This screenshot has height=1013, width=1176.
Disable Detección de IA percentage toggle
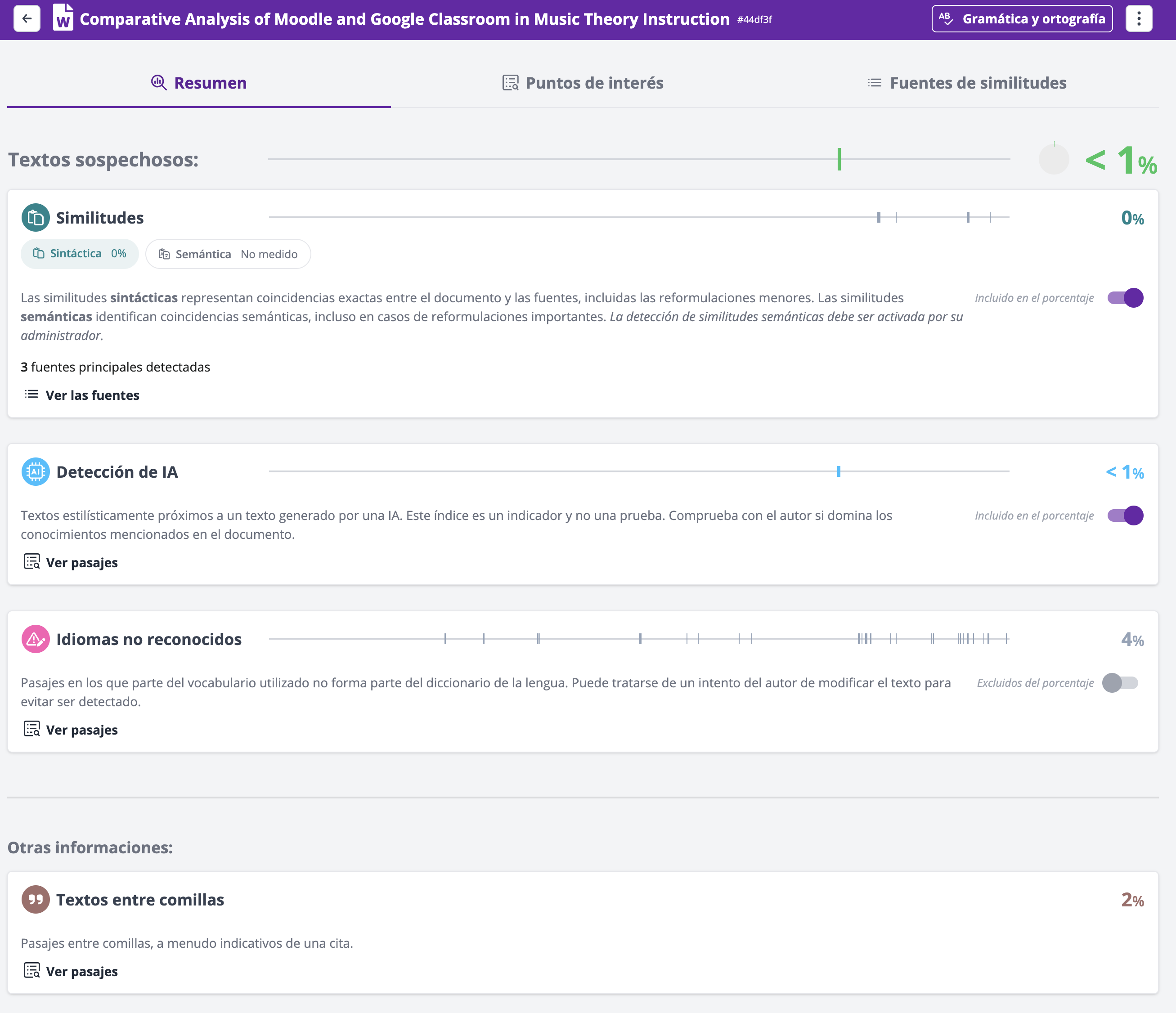coord(1126,515)
